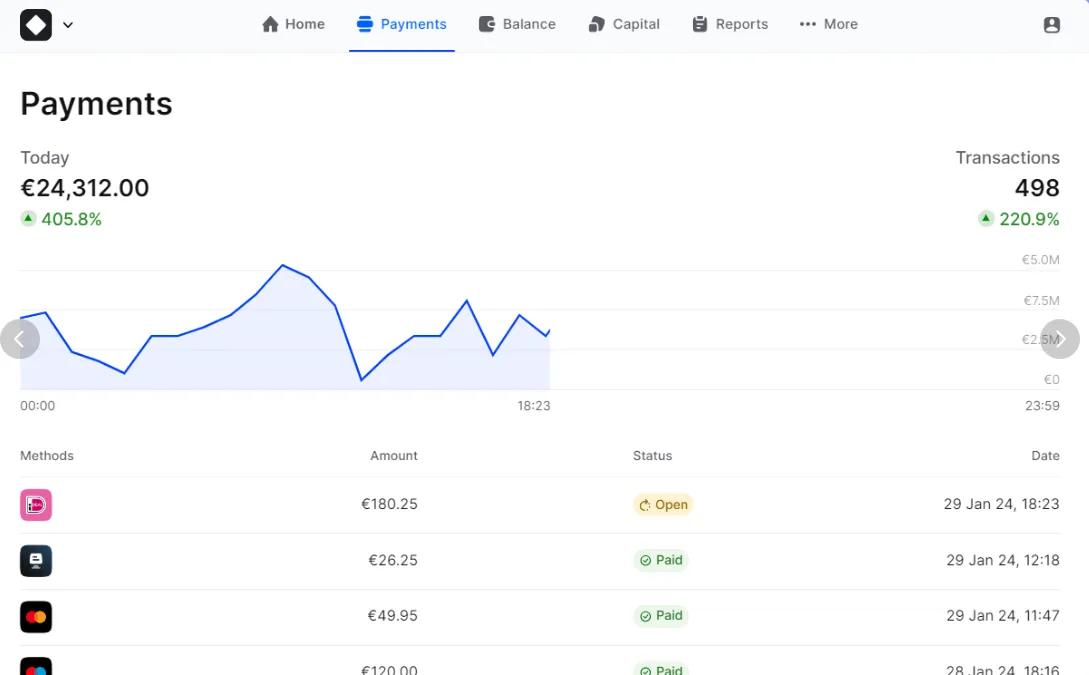Screen dimensions: 1089x675
Task: Select the Payments tab
Action: point(402,24)
